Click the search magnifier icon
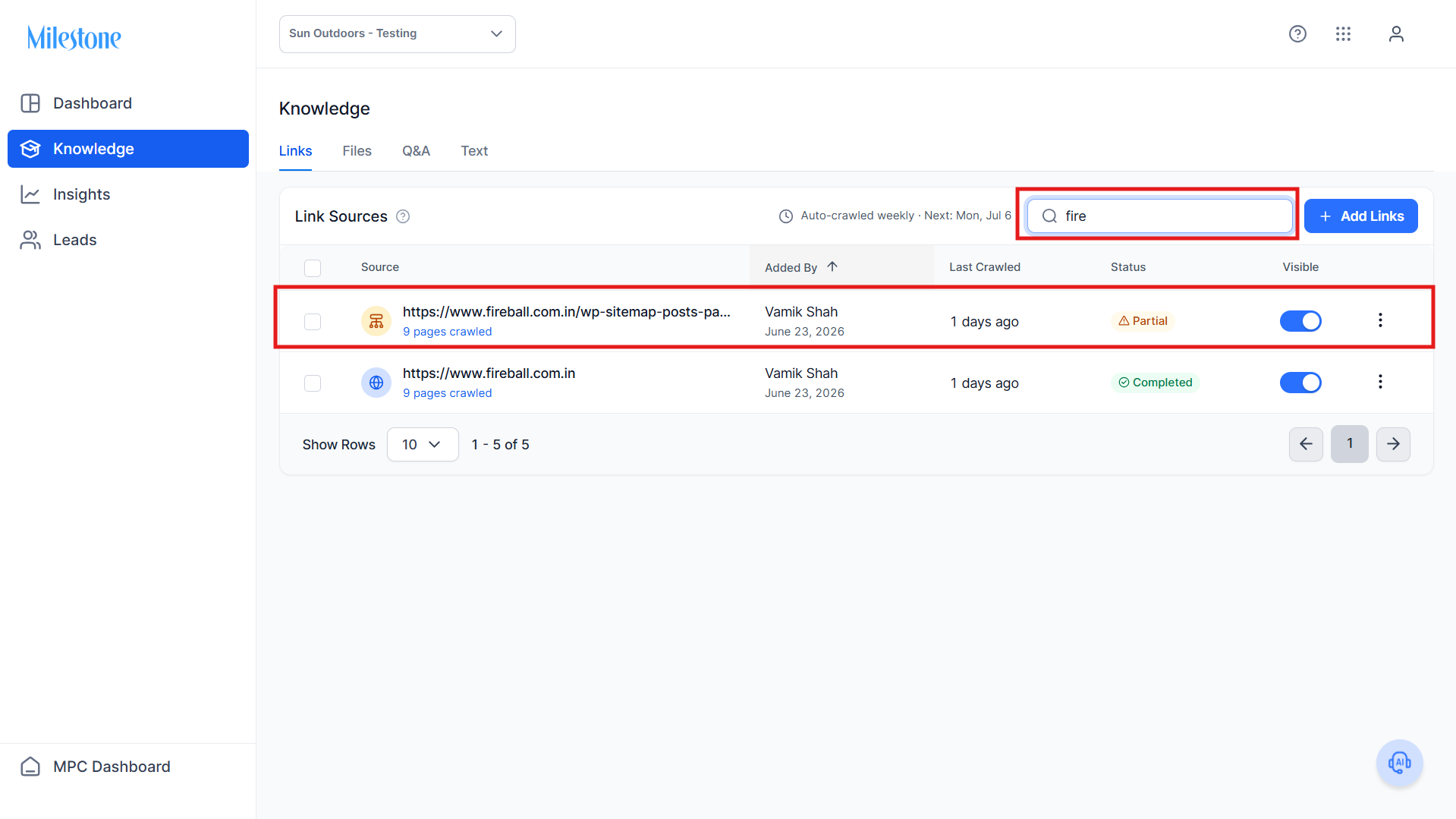The width and height of the screenshot is (1456, 819). [x=1049, y=216]
